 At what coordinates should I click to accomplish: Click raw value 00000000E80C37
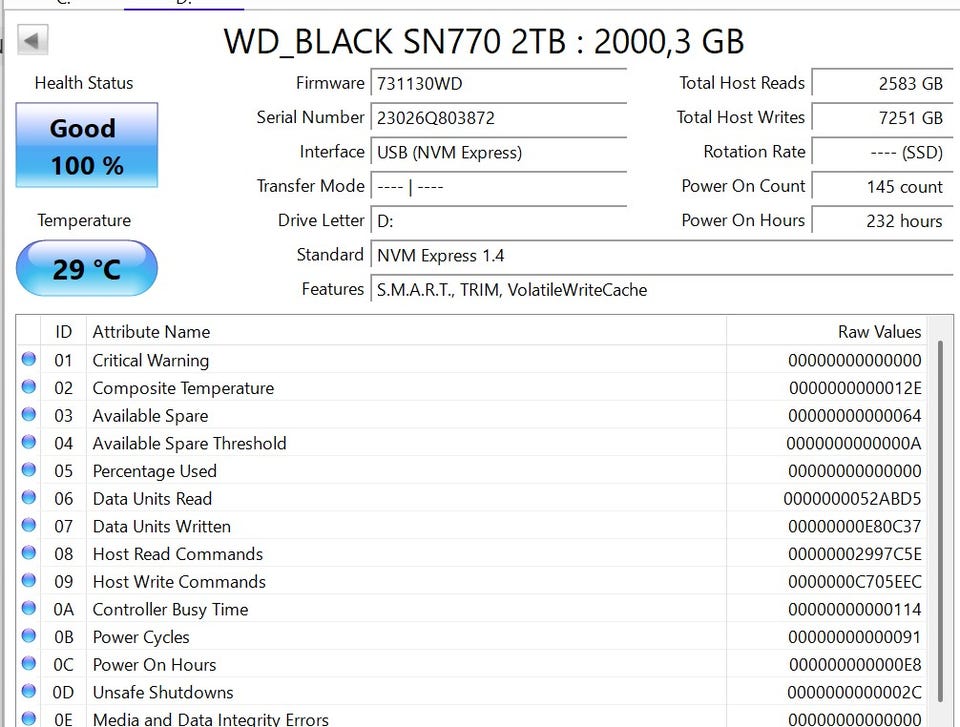tap(855, 526)
